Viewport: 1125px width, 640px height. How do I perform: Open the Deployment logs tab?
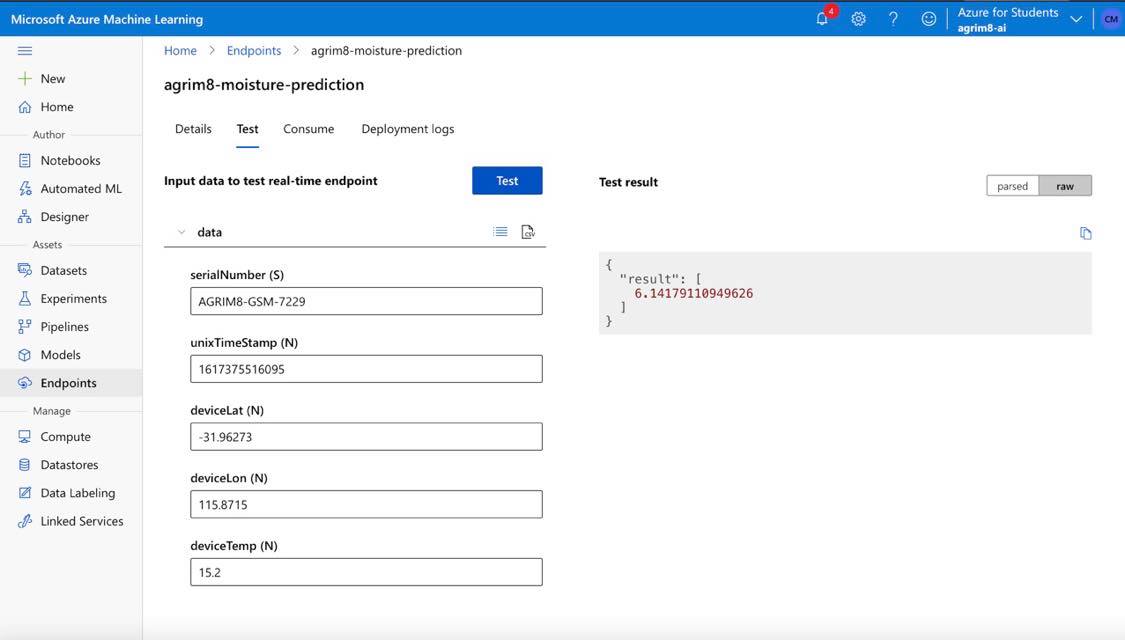[408, 129]
